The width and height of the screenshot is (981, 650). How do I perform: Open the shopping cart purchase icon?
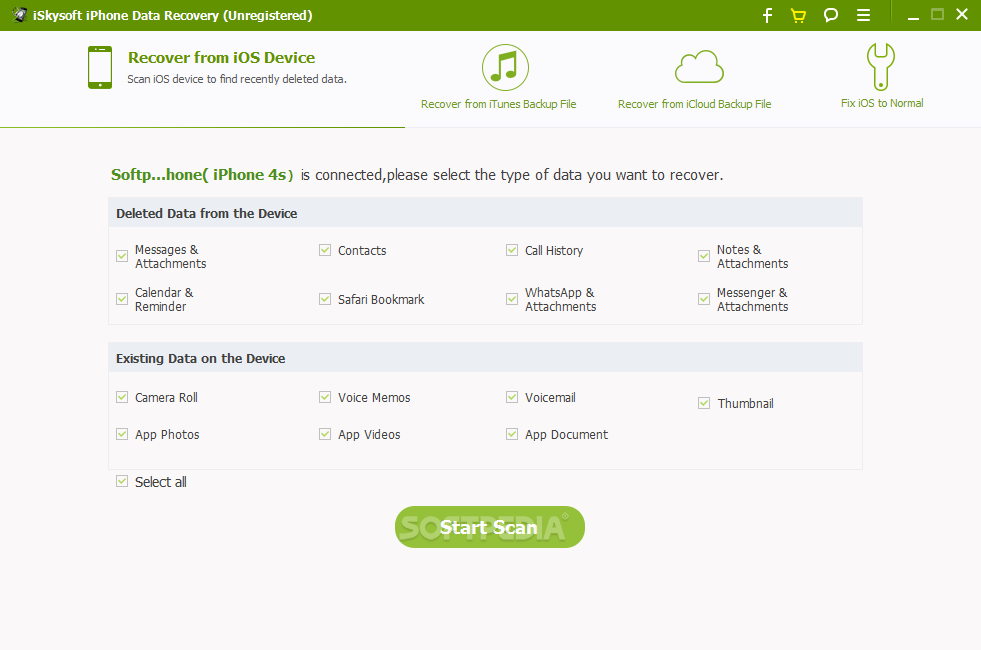pyautogui.click(x=798, y=15)
